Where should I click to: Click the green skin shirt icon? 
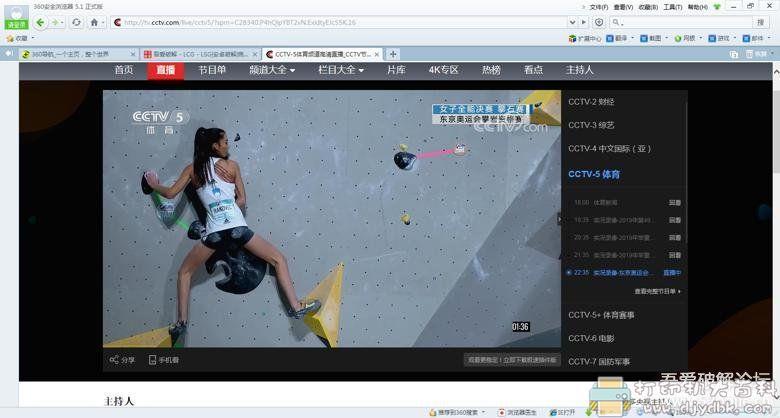click(717, 7)
